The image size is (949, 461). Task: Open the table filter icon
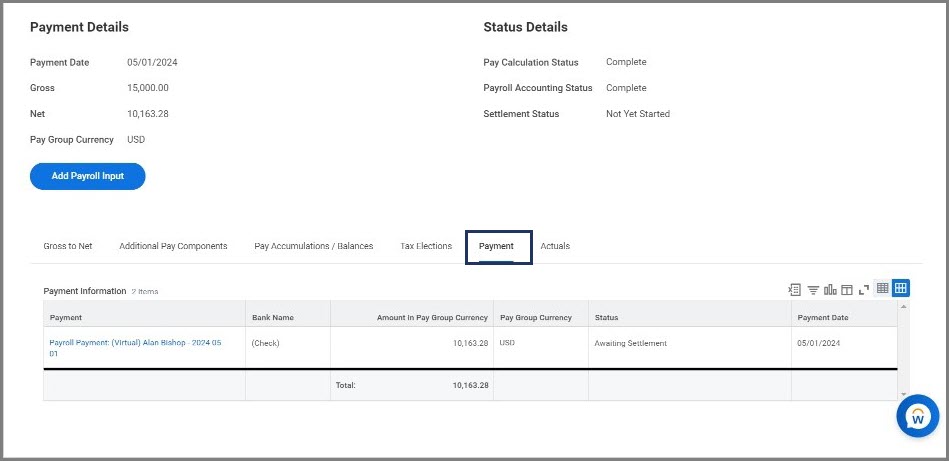click(813, 290)
